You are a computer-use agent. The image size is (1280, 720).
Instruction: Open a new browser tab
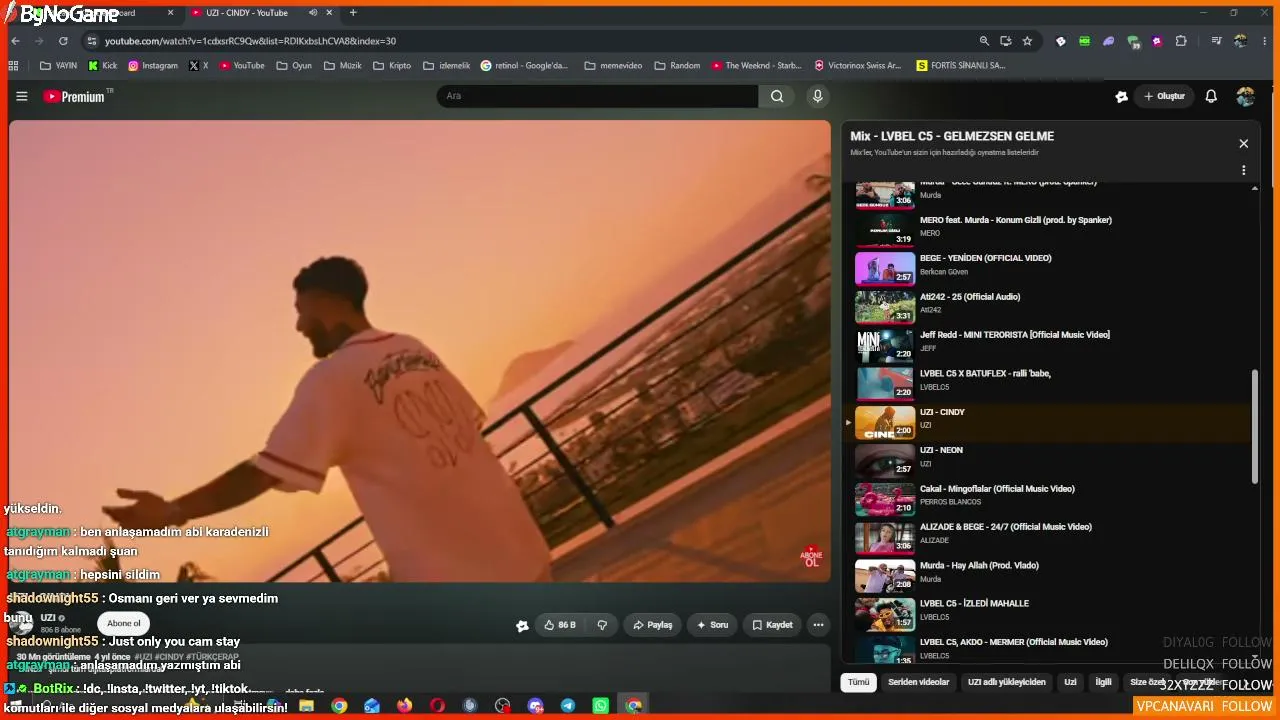(x=353, y=13)
